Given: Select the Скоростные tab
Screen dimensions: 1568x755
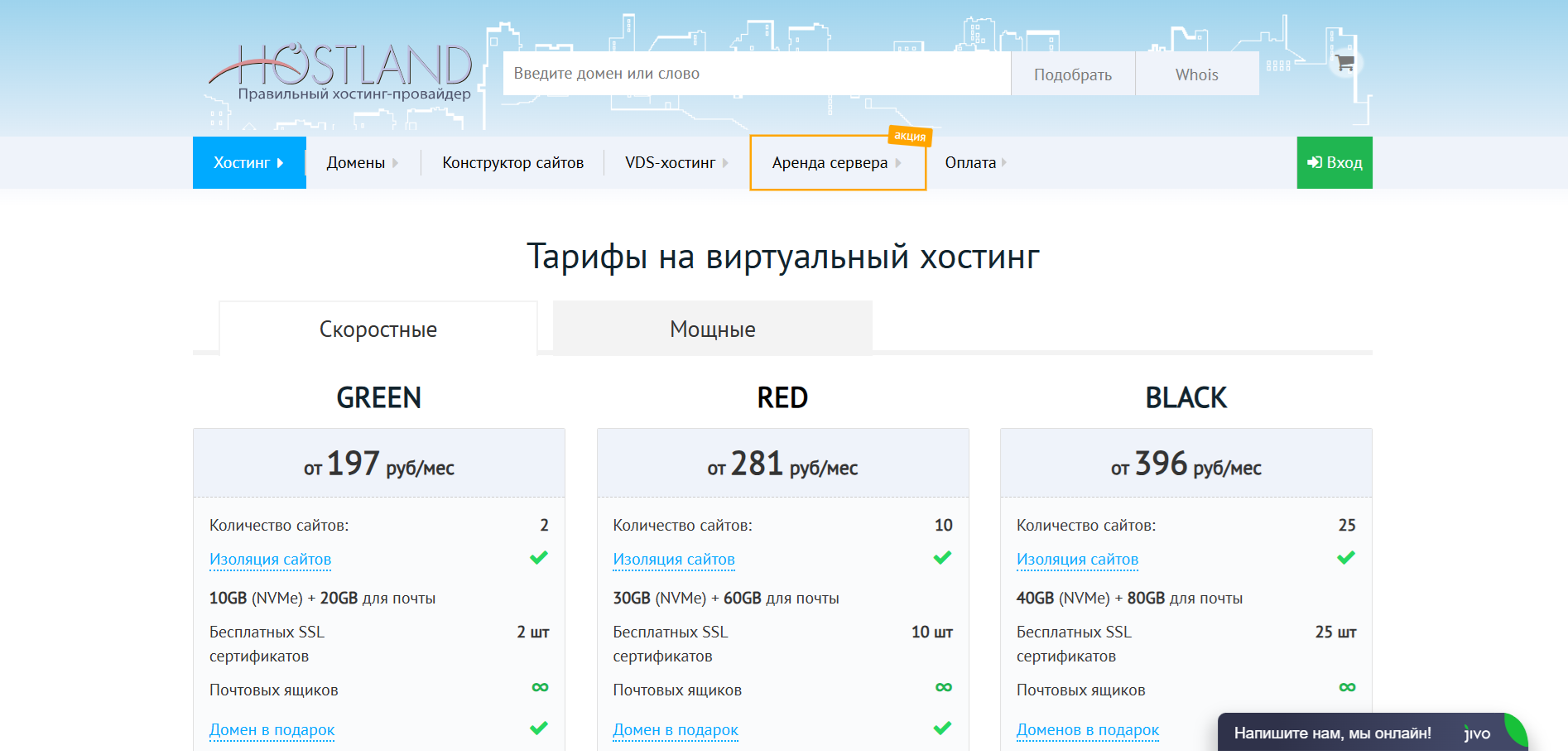Looking at the screenshot, I should point(378,329).
